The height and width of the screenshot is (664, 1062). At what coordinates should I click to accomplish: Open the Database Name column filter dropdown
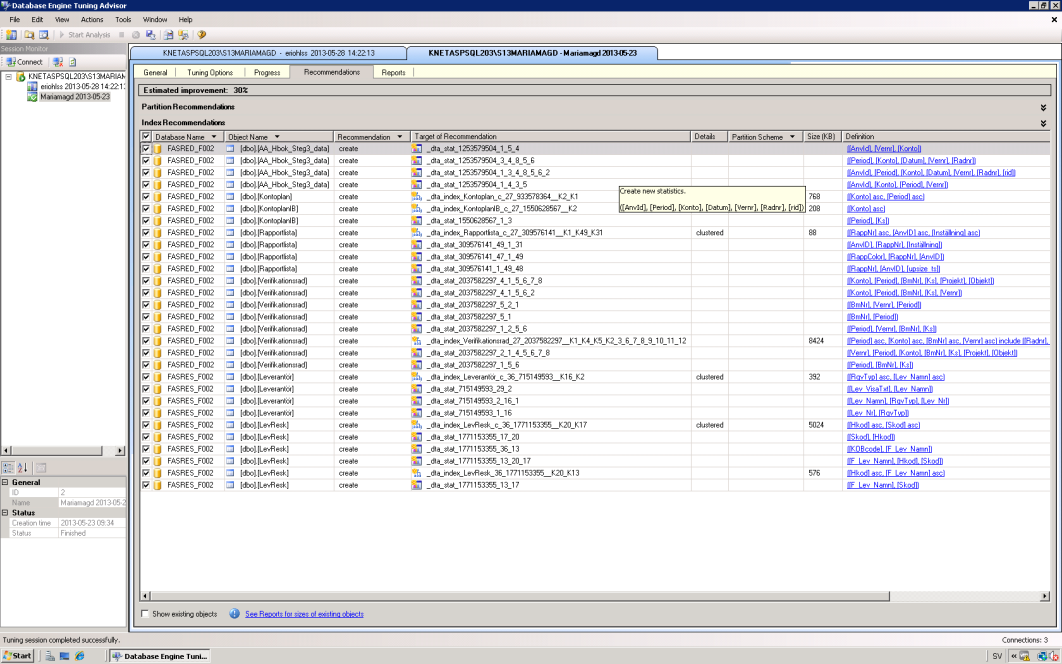(215, 137)
